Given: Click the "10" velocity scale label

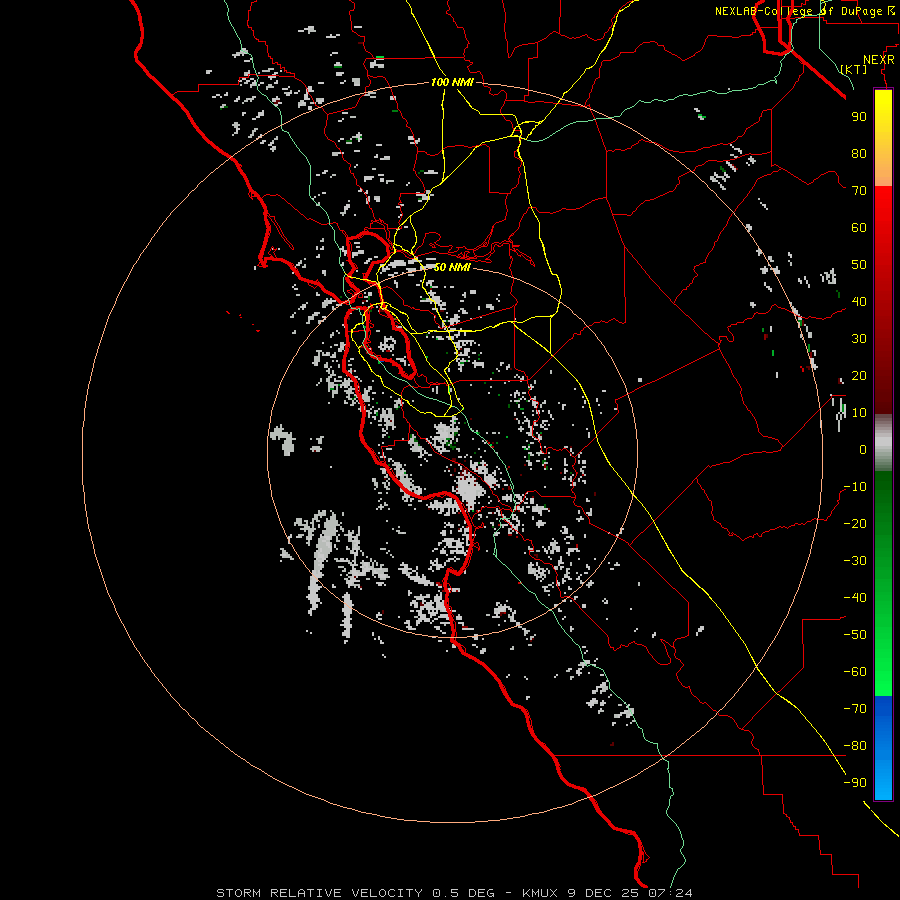Looking at the screenshot, I should tap(859, 413).
